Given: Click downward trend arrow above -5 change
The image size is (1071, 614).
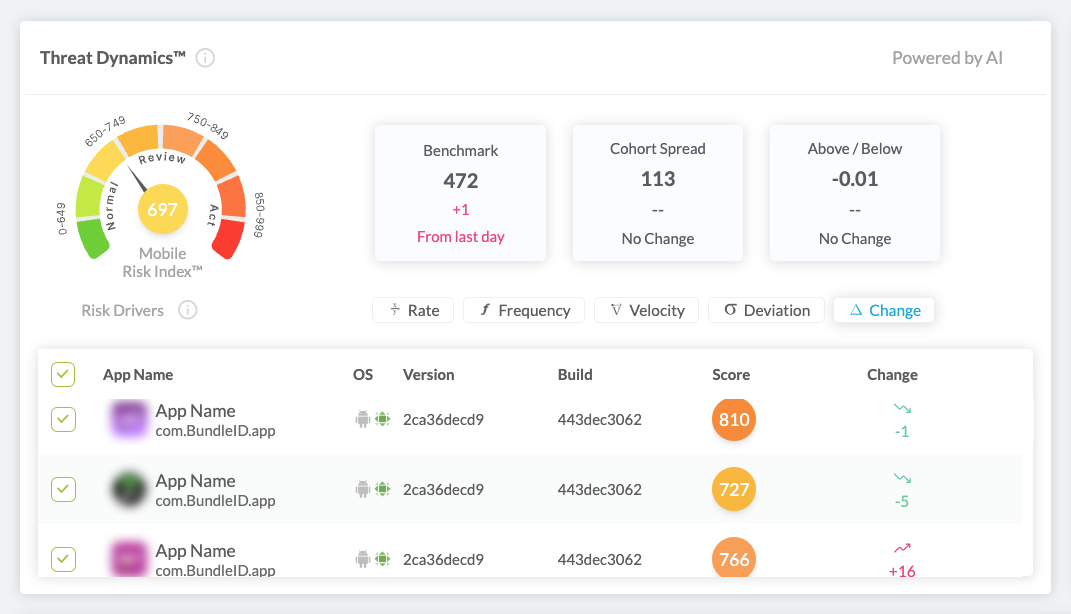Looking at the screenshot, I should click(902, 479).
